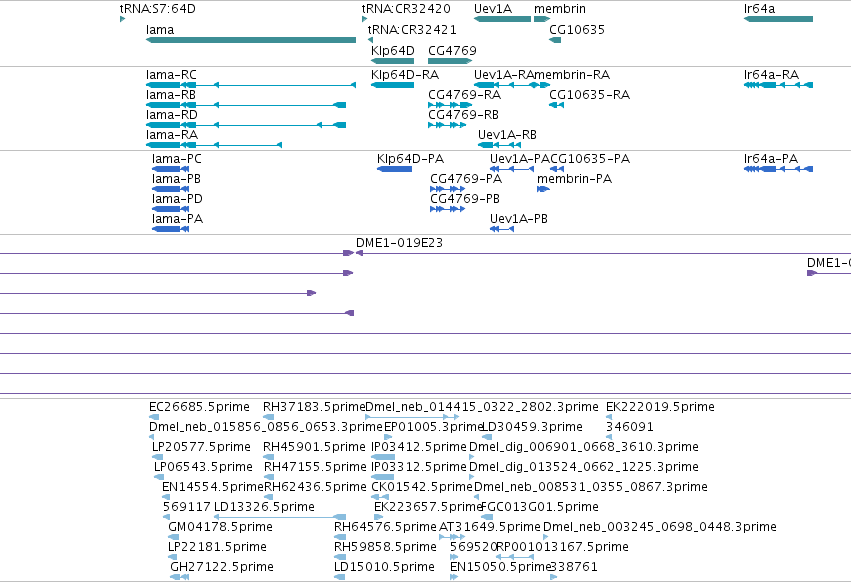
Task: Click the lama-RA transcript label
Action: tap(172, 135)
